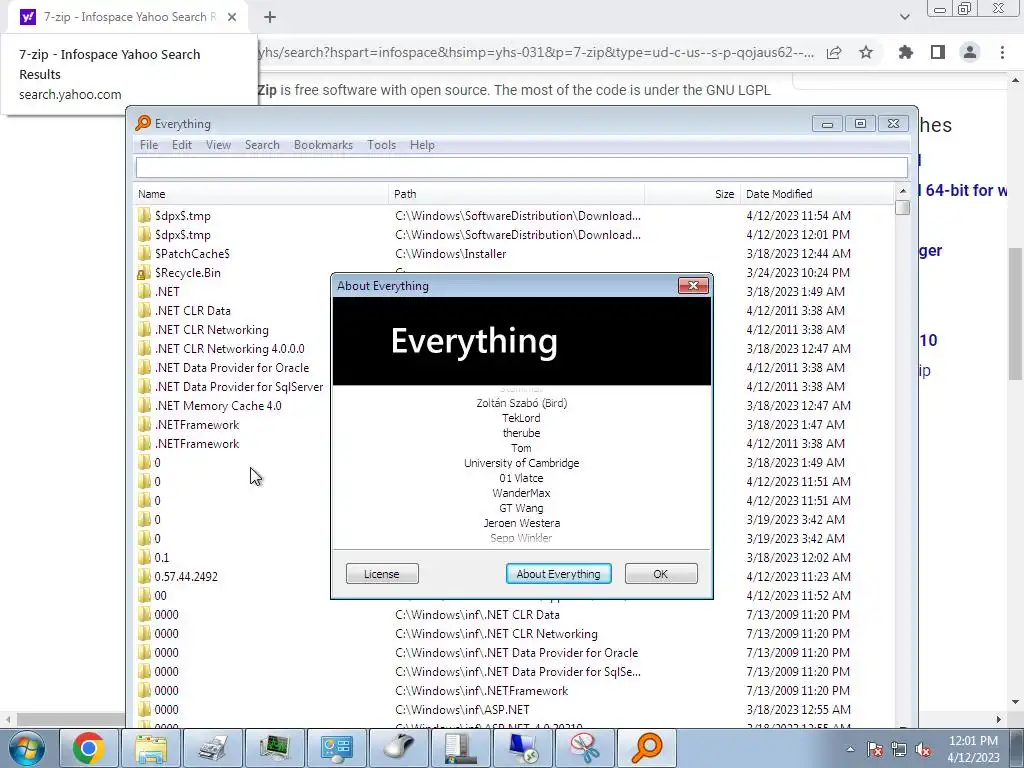Click Chrome page vertical scrollbar thumb
This screenshot has height=768, width=1024.
click(x=1015, y=313)
